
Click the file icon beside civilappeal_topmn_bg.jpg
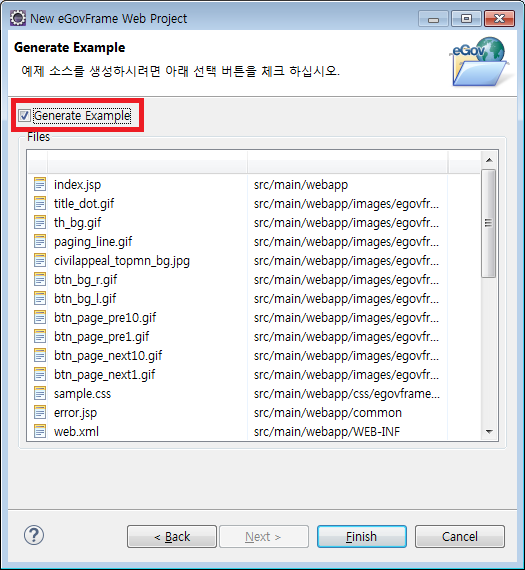coord(40,260)
